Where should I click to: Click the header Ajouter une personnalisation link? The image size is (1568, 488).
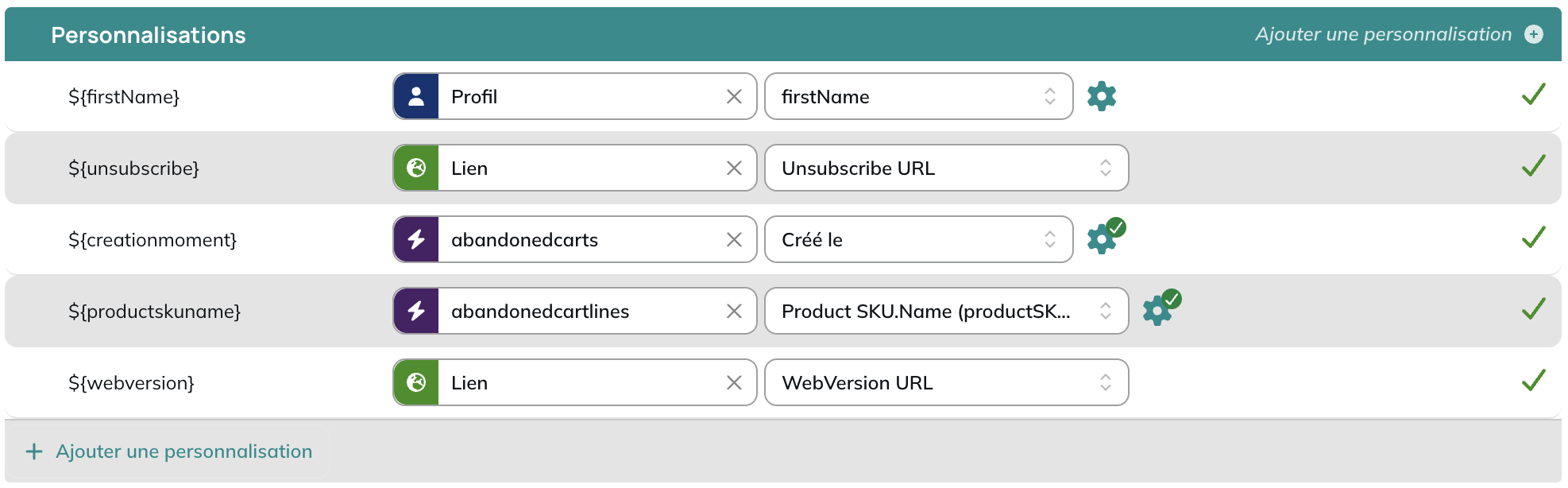coord(1383,34)
